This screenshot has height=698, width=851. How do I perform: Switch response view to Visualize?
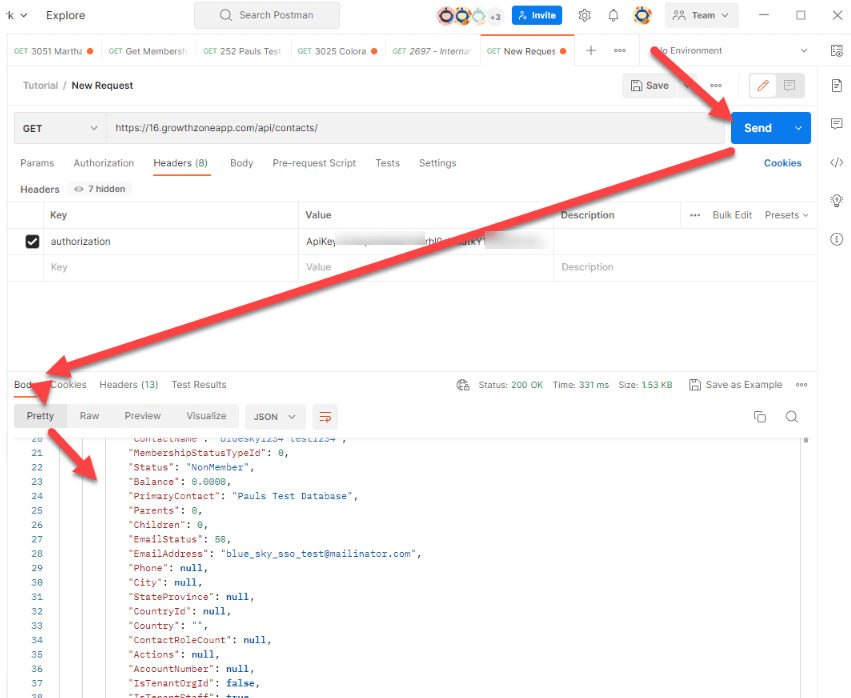206,416
